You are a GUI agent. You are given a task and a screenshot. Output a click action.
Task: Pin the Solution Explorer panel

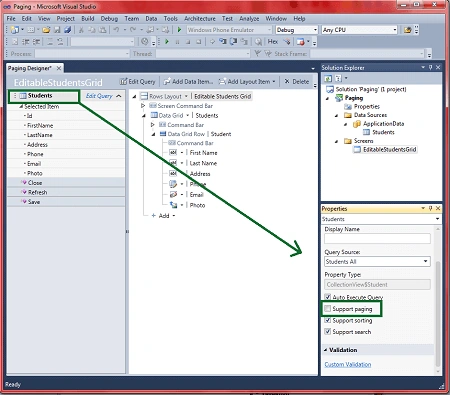tap(430, 67)
